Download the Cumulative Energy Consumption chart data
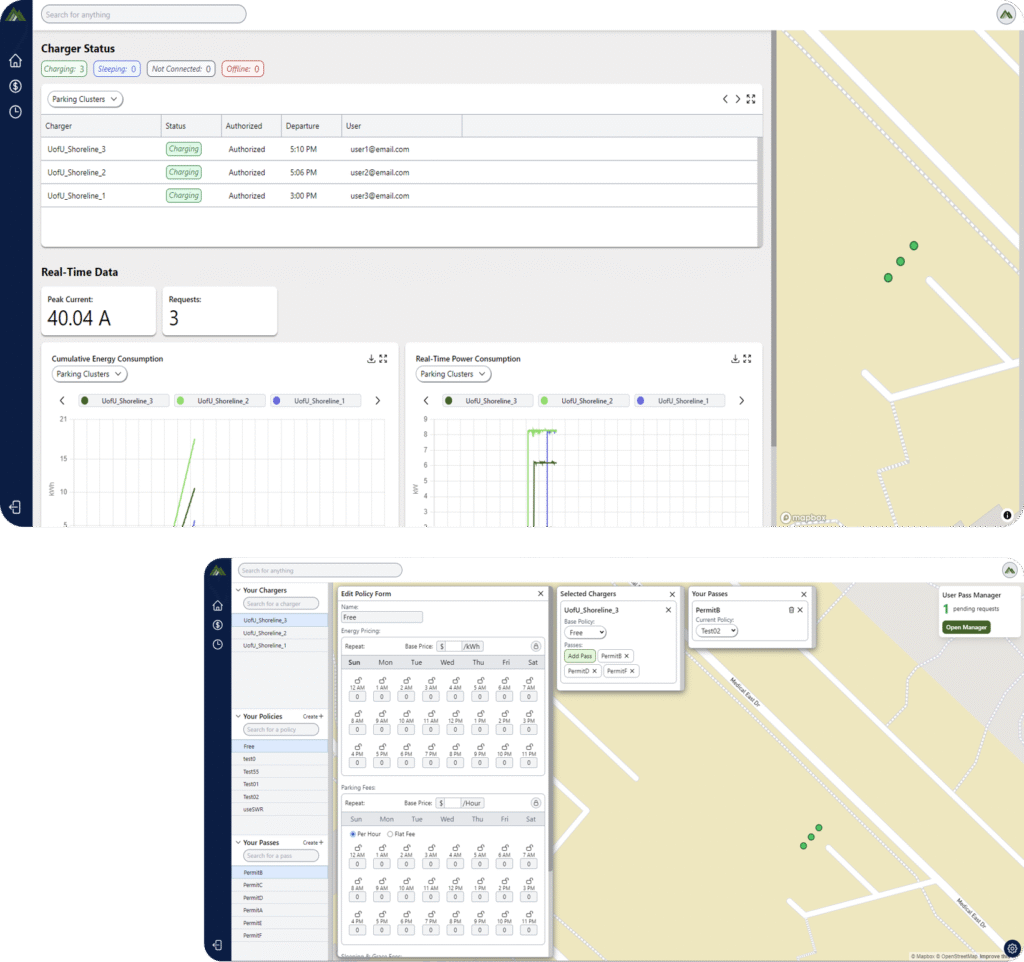Screen dimensions: 1024x962 [371, 359]
